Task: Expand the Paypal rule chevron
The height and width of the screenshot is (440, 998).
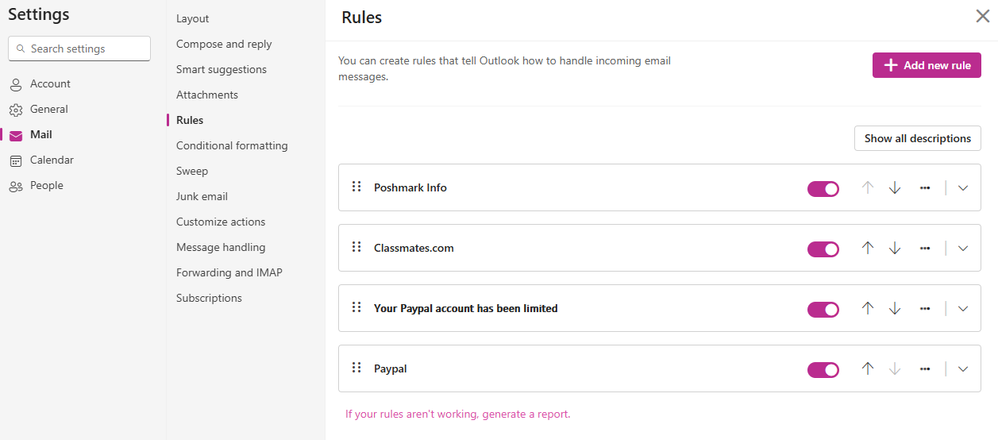Action: (963, 369)
